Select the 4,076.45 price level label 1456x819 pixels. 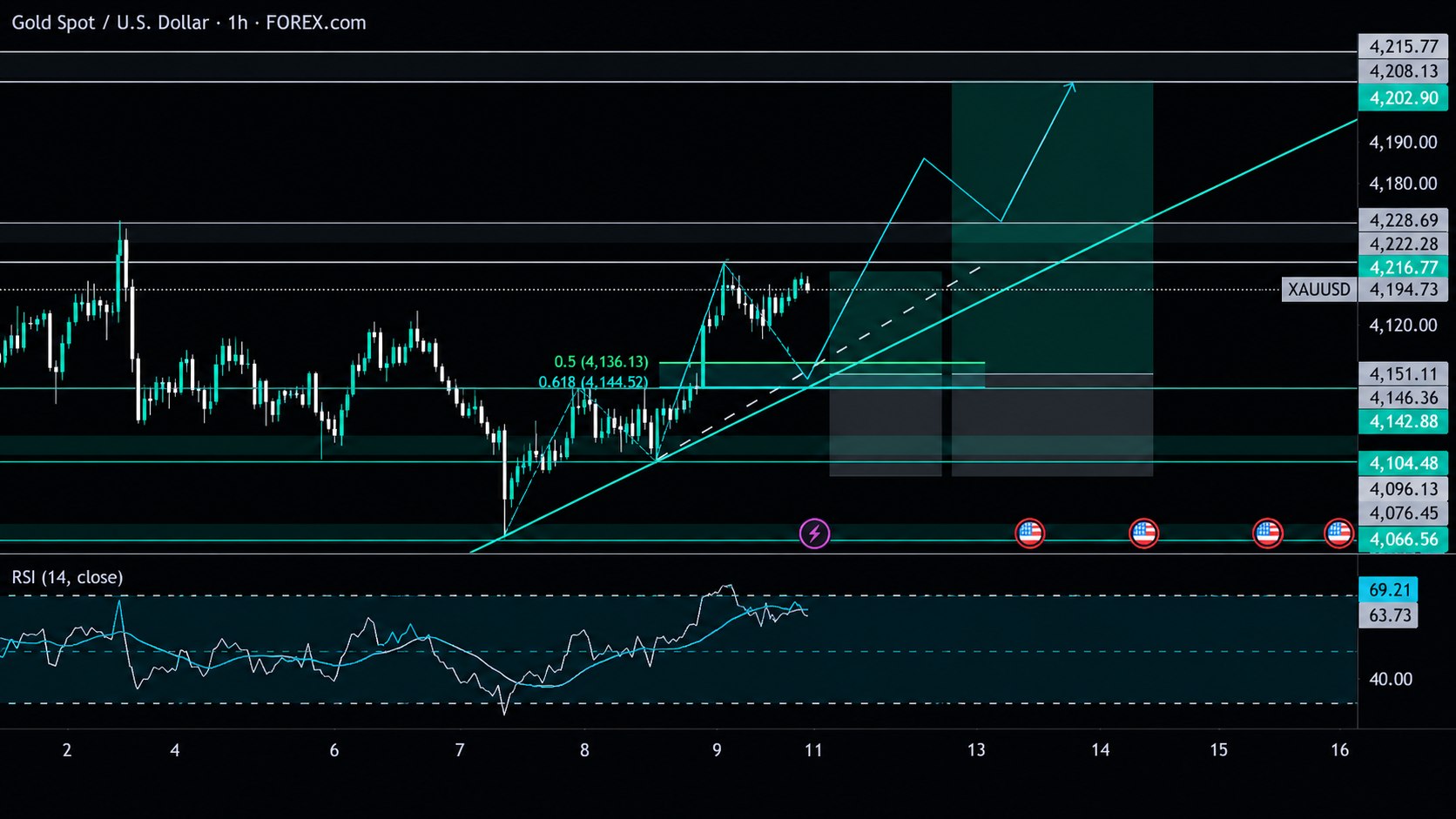[1404, 514]
